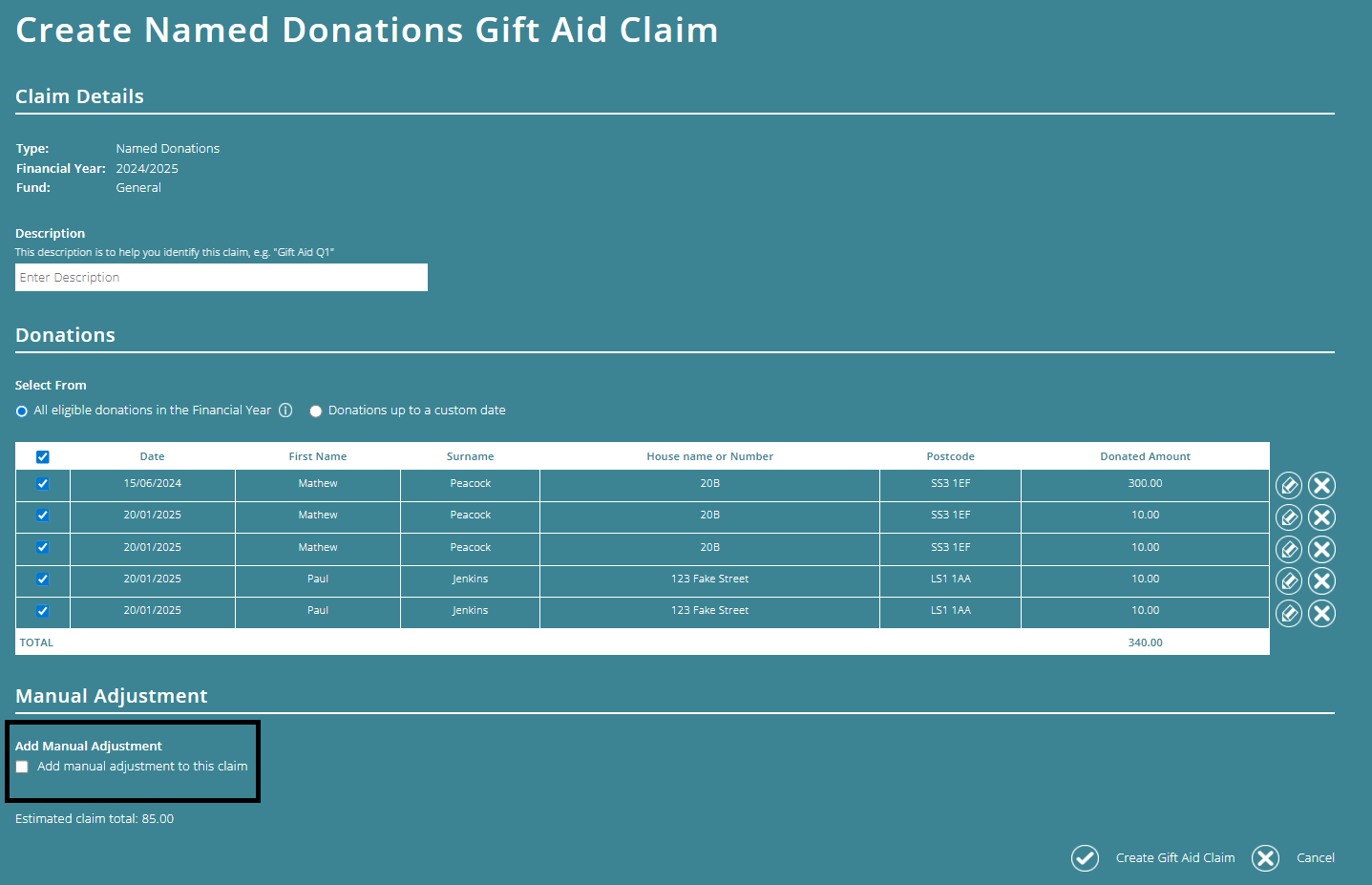Click the X icon beside Cancel
The width and height of the screenshot is (1372, 885).
1265,857
